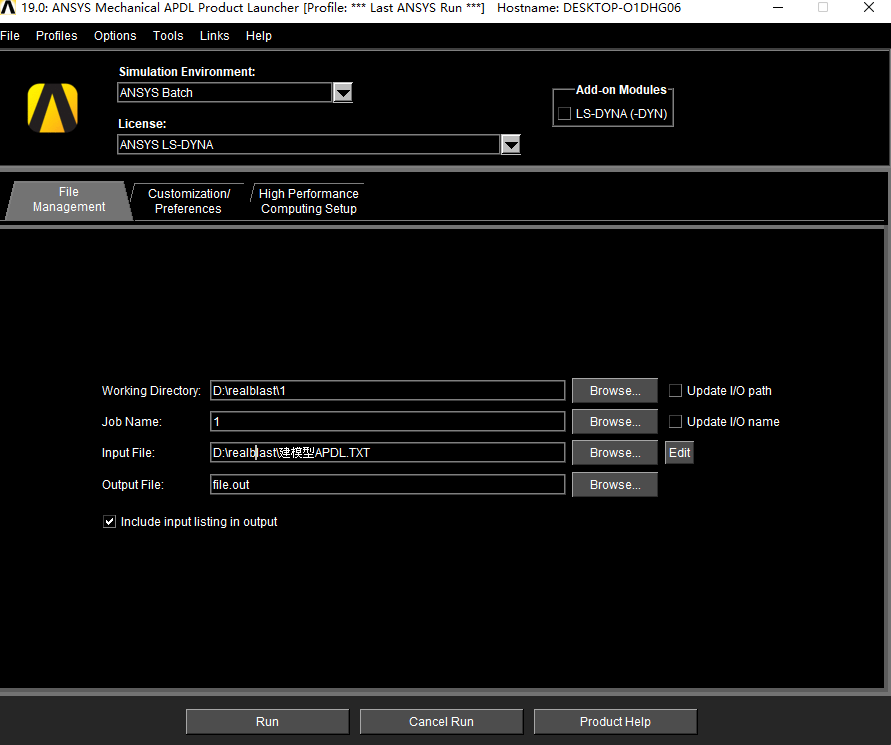891x745 pixels.
Task: Check the Update I/O path box
Action: [675, 390]
